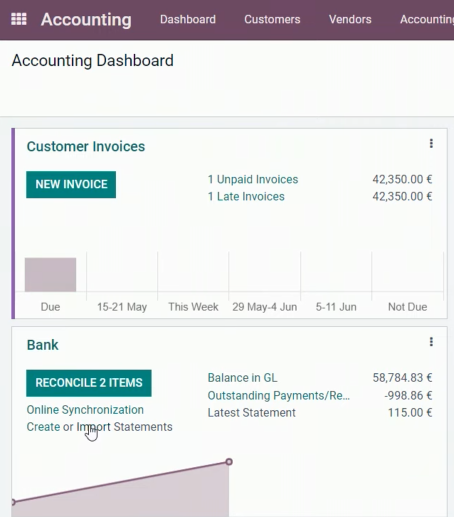Viewport: 454px width, 517px height.
Task: Expand the partially visible Accounting menu
Action: click(x=427, y=19)
